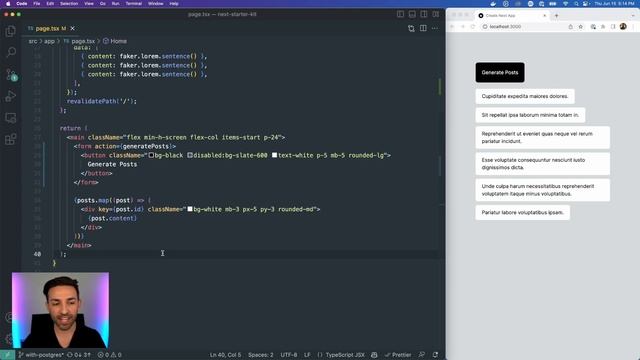
Task: Open the Search view in activity bar
Action: tap(11, 52)
